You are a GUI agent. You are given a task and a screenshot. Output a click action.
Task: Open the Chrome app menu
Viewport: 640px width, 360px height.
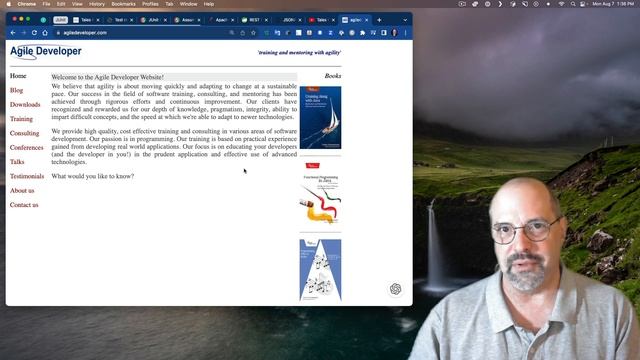(27, 4)
